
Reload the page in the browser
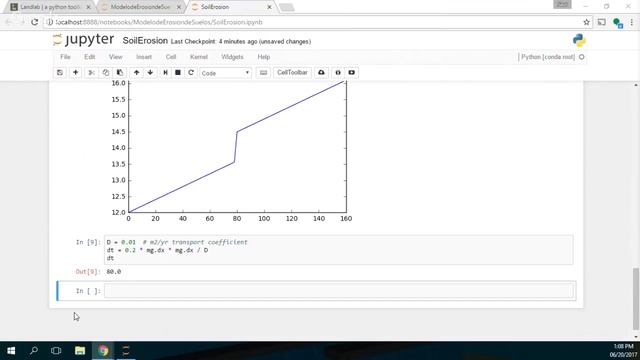point(35,22)
